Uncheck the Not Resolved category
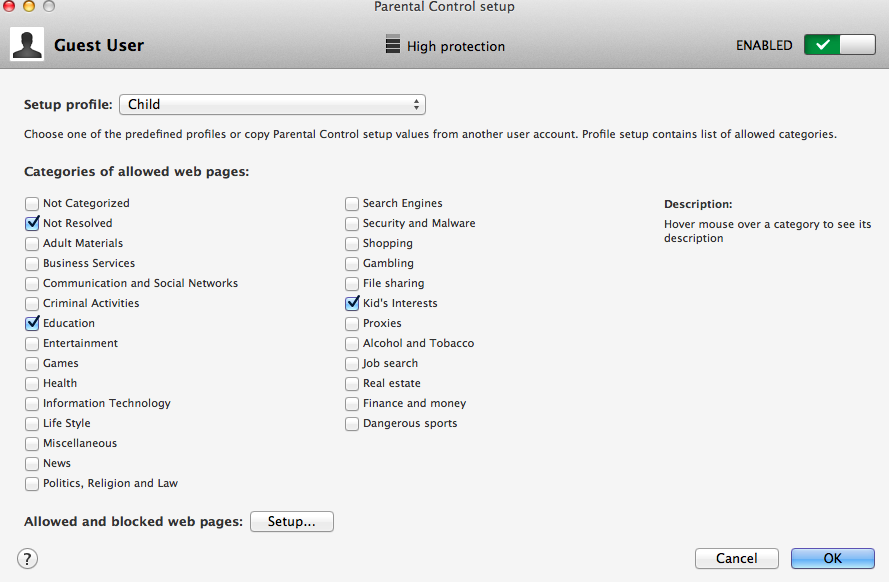This screenshot has height=582, width=889. 32,223
